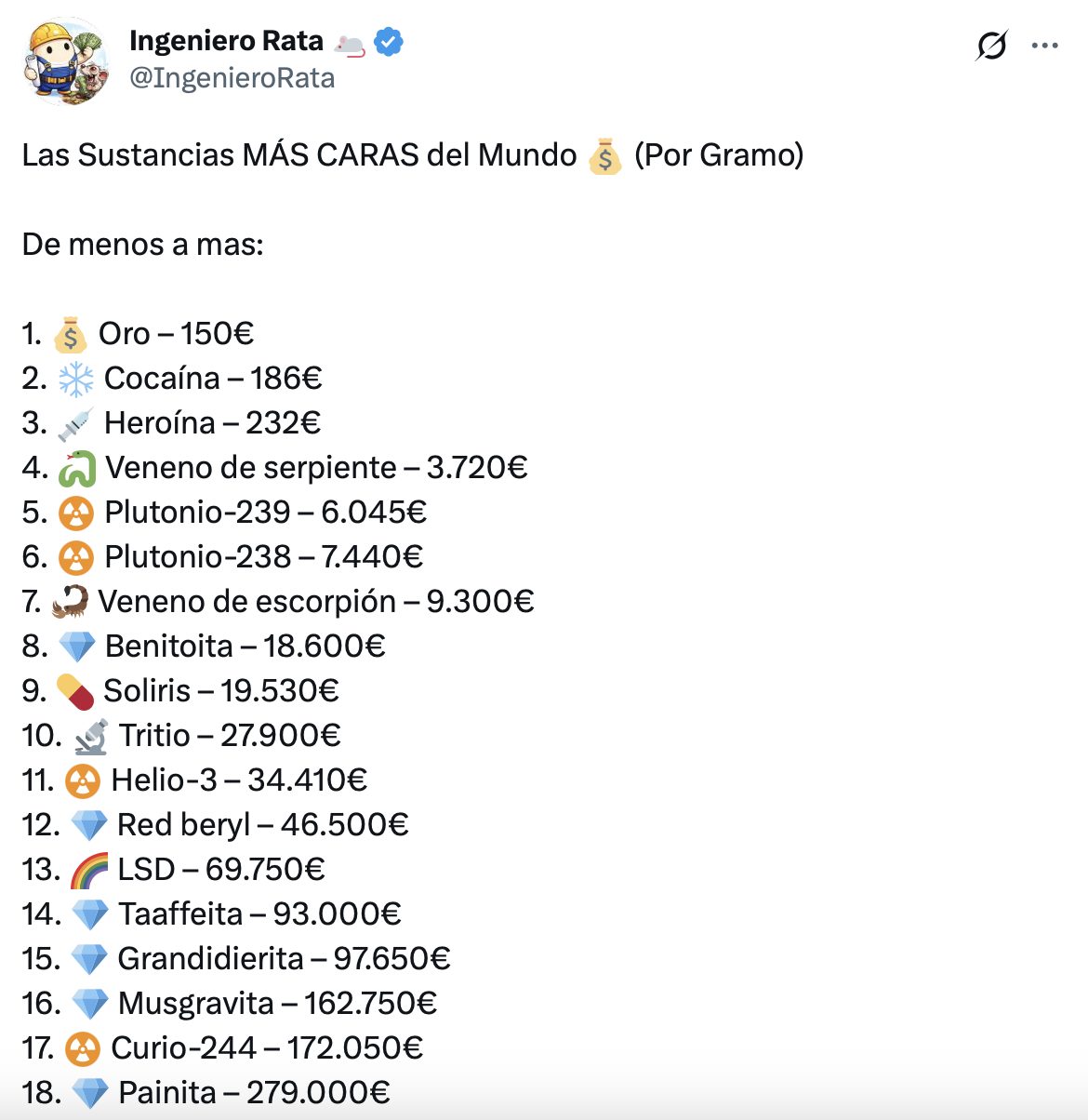Click the Ingeniero Rata display name

226,41
